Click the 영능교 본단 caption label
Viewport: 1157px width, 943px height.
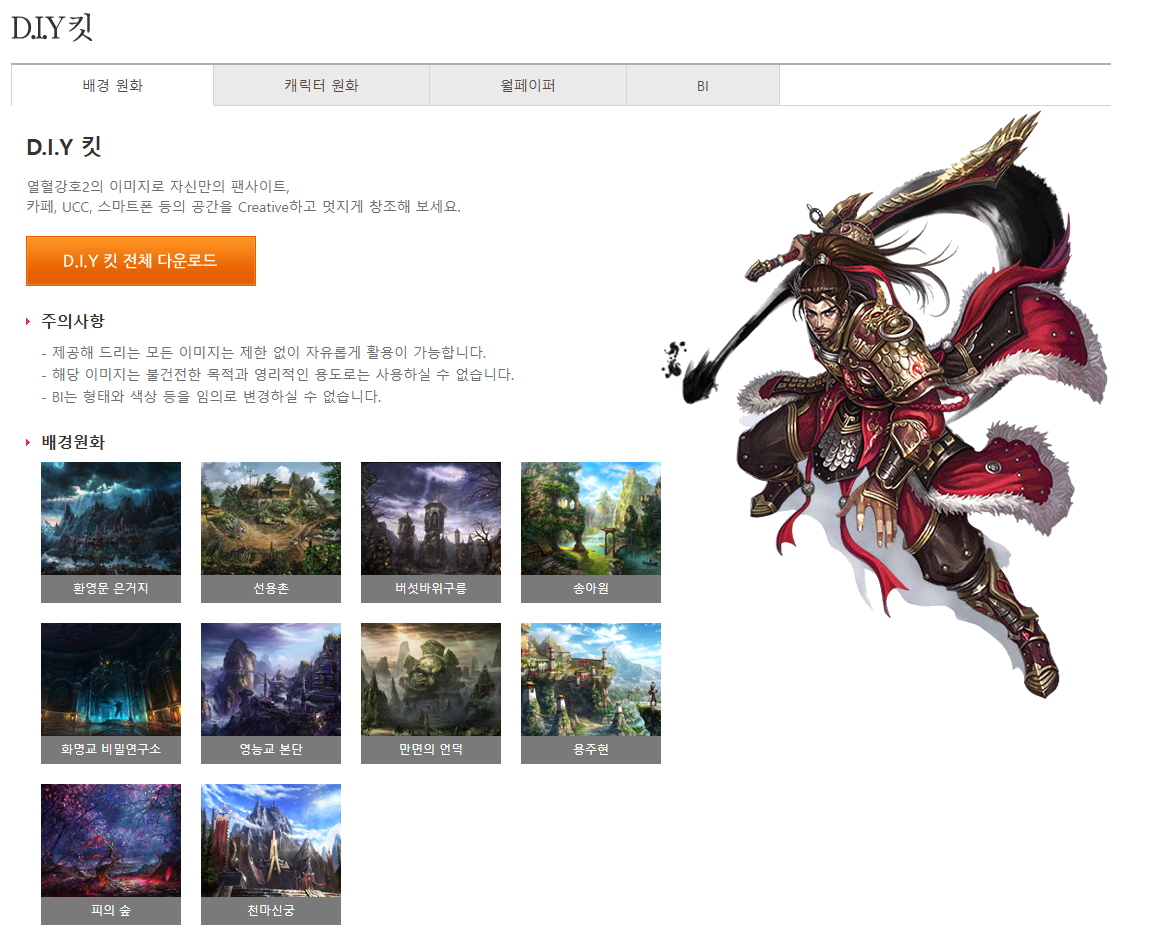coord(271,750)
